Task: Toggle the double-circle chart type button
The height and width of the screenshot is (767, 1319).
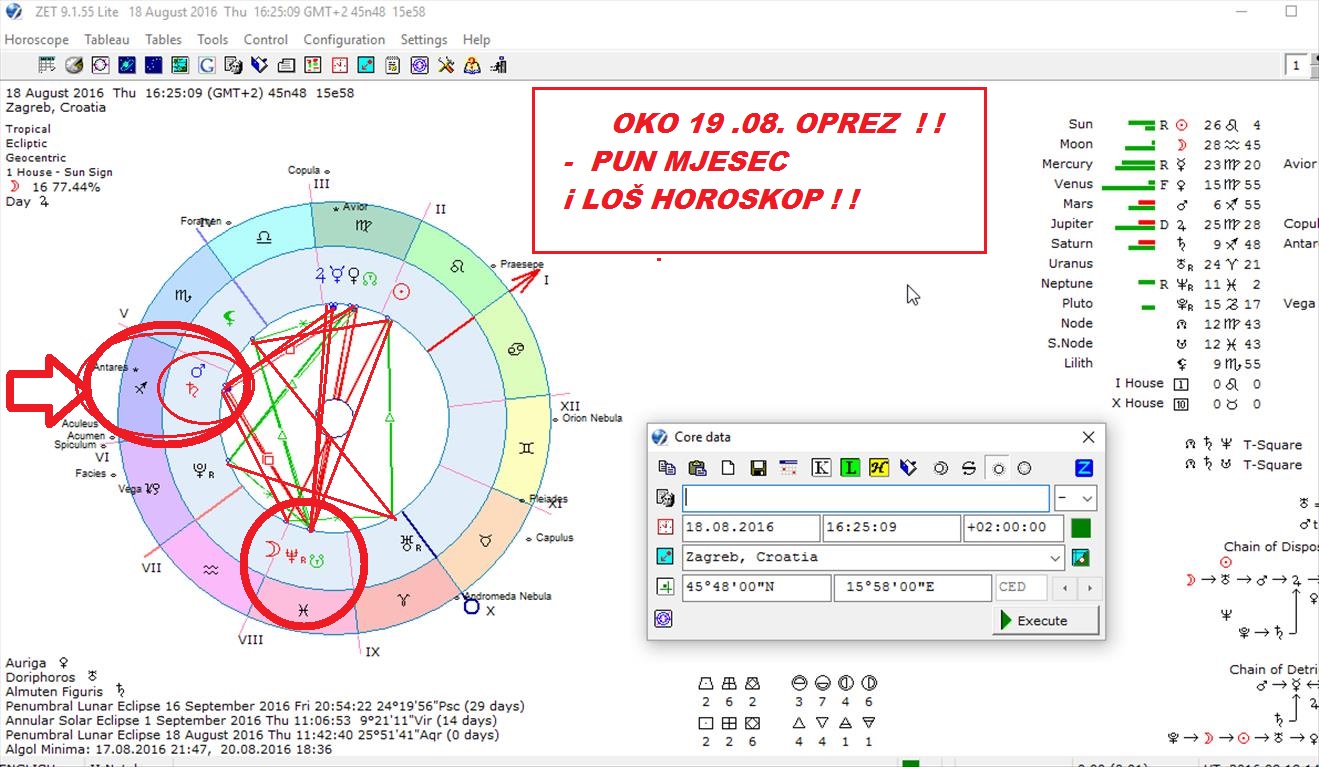Action: (940, 468)
